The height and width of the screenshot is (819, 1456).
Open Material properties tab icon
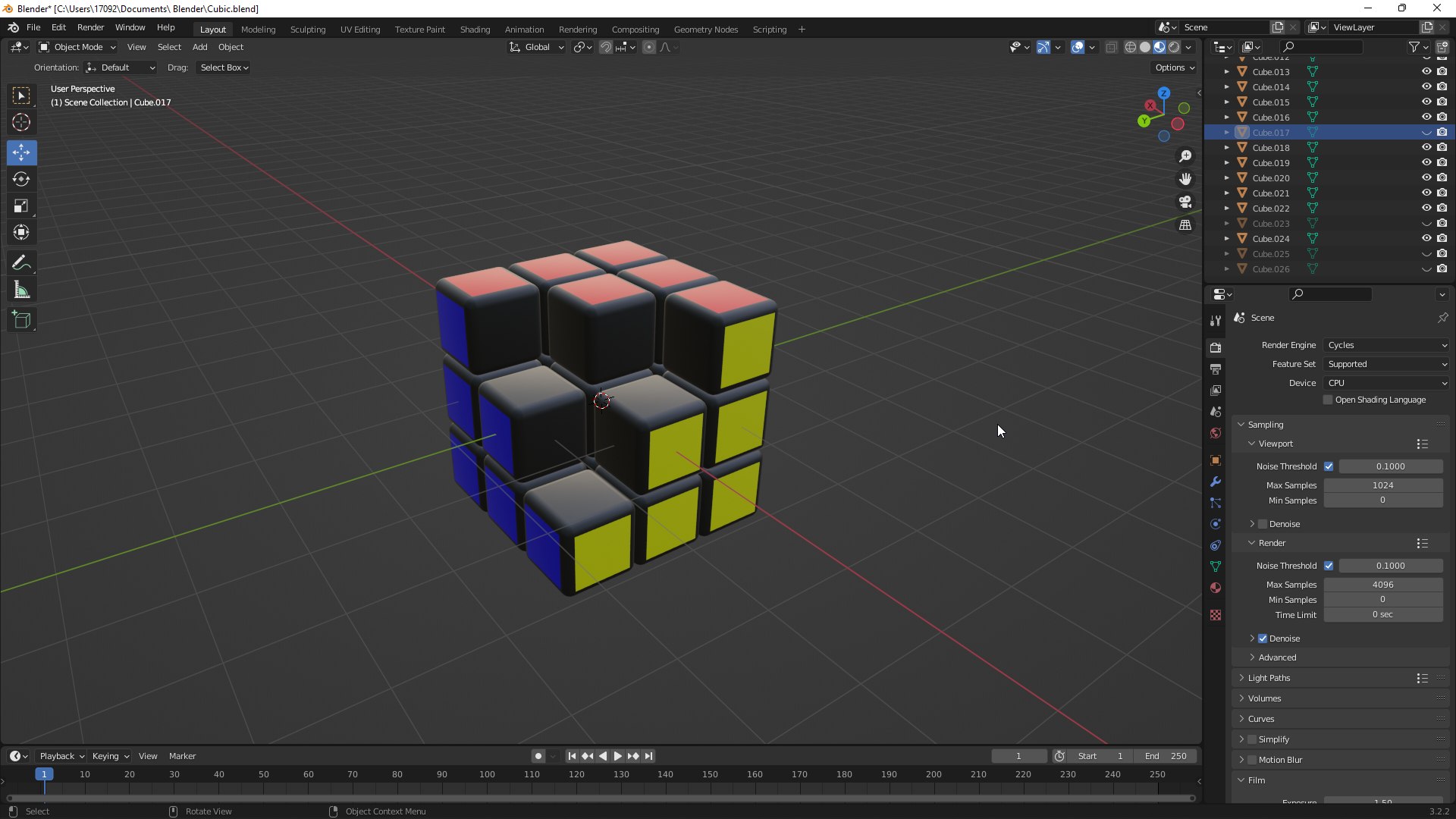click(x=1216, y=588)
